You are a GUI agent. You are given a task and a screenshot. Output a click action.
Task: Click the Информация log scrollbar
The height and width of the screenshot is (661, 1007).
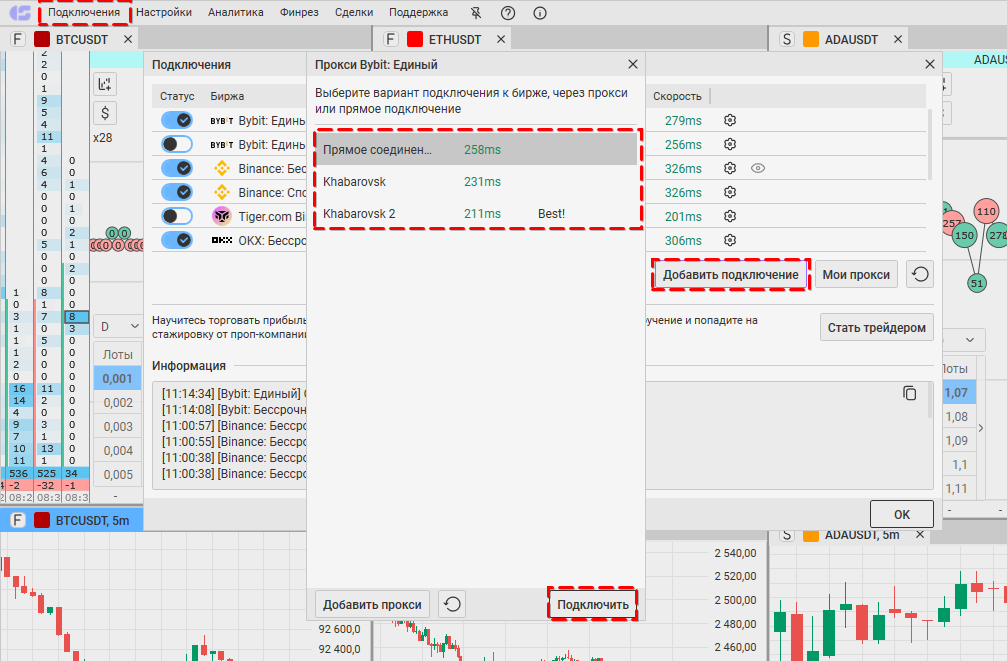(929, 401)
